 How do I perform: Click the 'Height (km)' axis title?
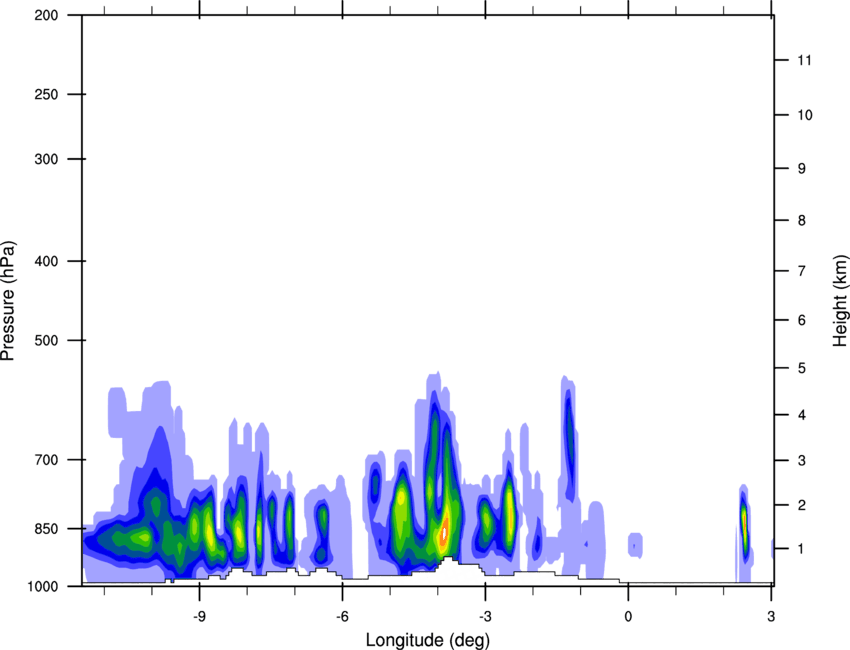(x=840, y=301)
